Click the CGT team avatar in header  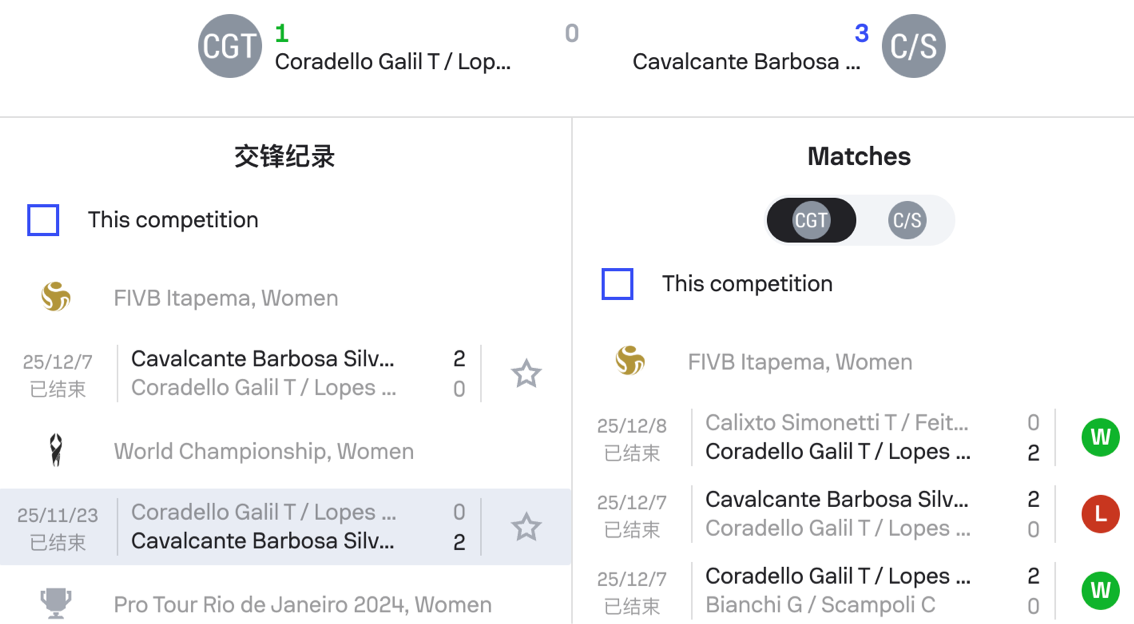[230, 46]
